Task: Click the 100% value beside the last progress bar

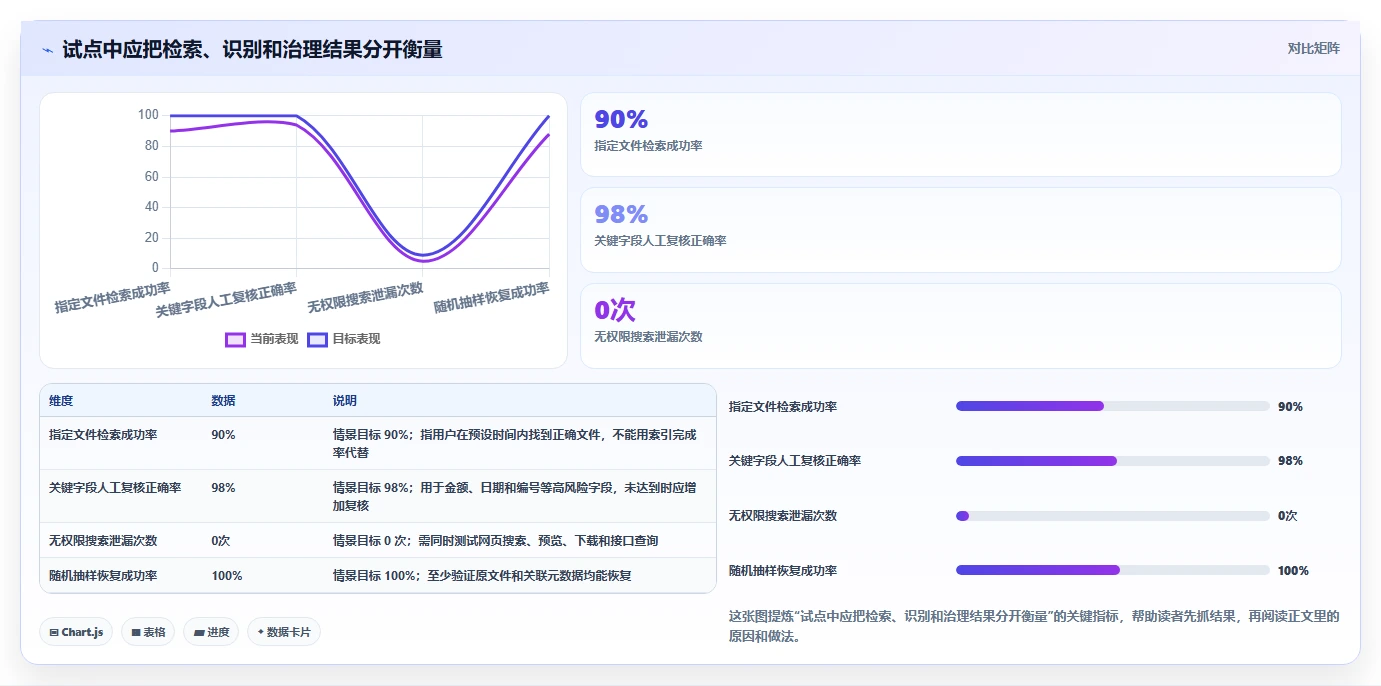Action: click(1293, 570)
